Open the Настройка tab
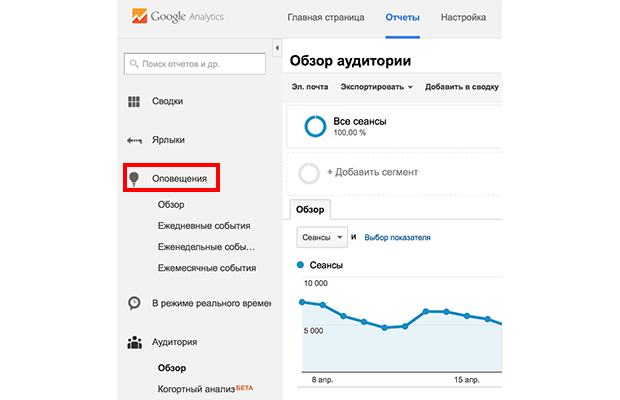 tap(463, 18)
